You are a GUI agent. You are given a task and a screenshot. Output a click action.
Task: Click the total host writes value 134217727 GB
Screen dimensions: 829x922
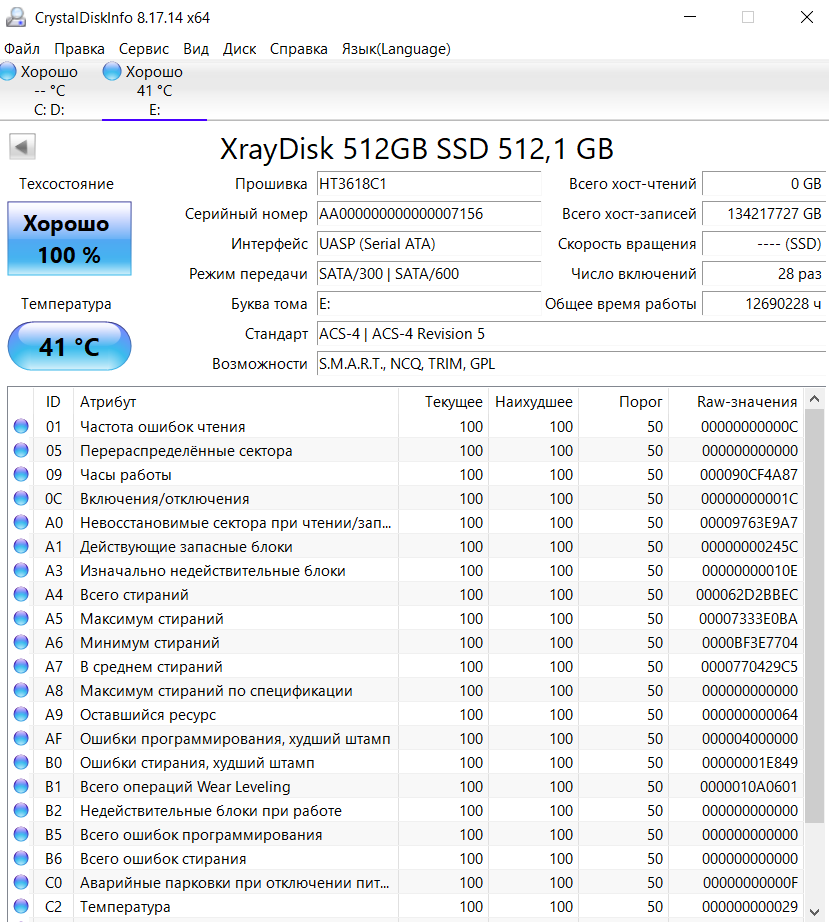[x=764, y=214]
